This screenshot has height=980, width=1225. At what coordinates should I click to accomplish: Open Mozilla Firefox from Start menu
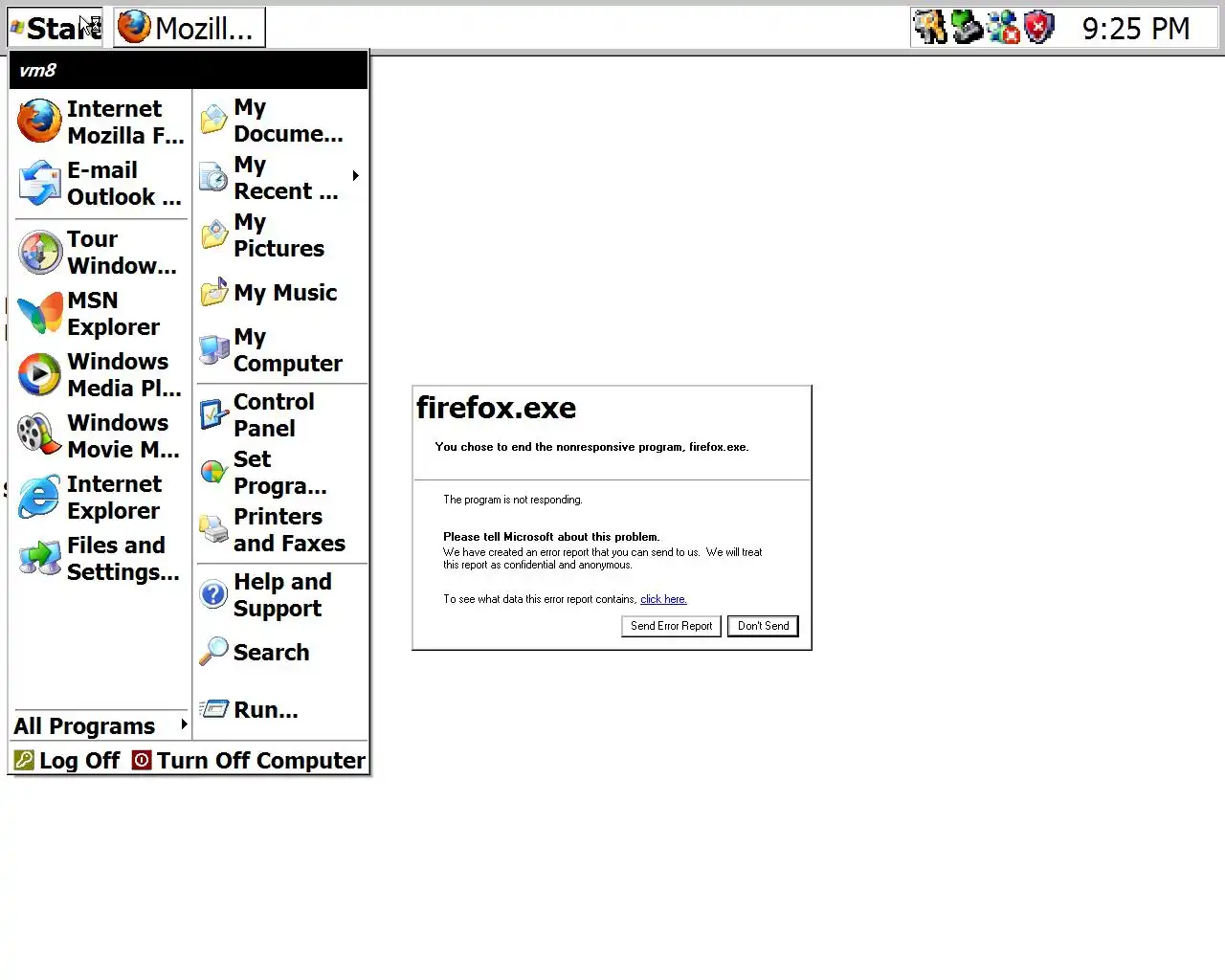[100, 122]
